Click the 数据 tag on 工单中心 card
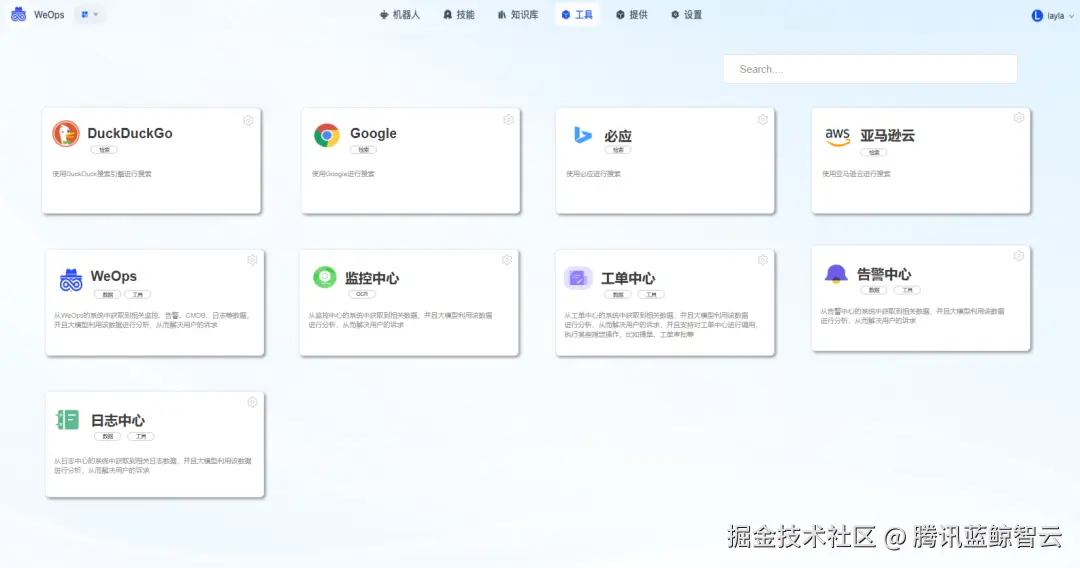Screen dimensions: 1080x568 click(618, 295)
